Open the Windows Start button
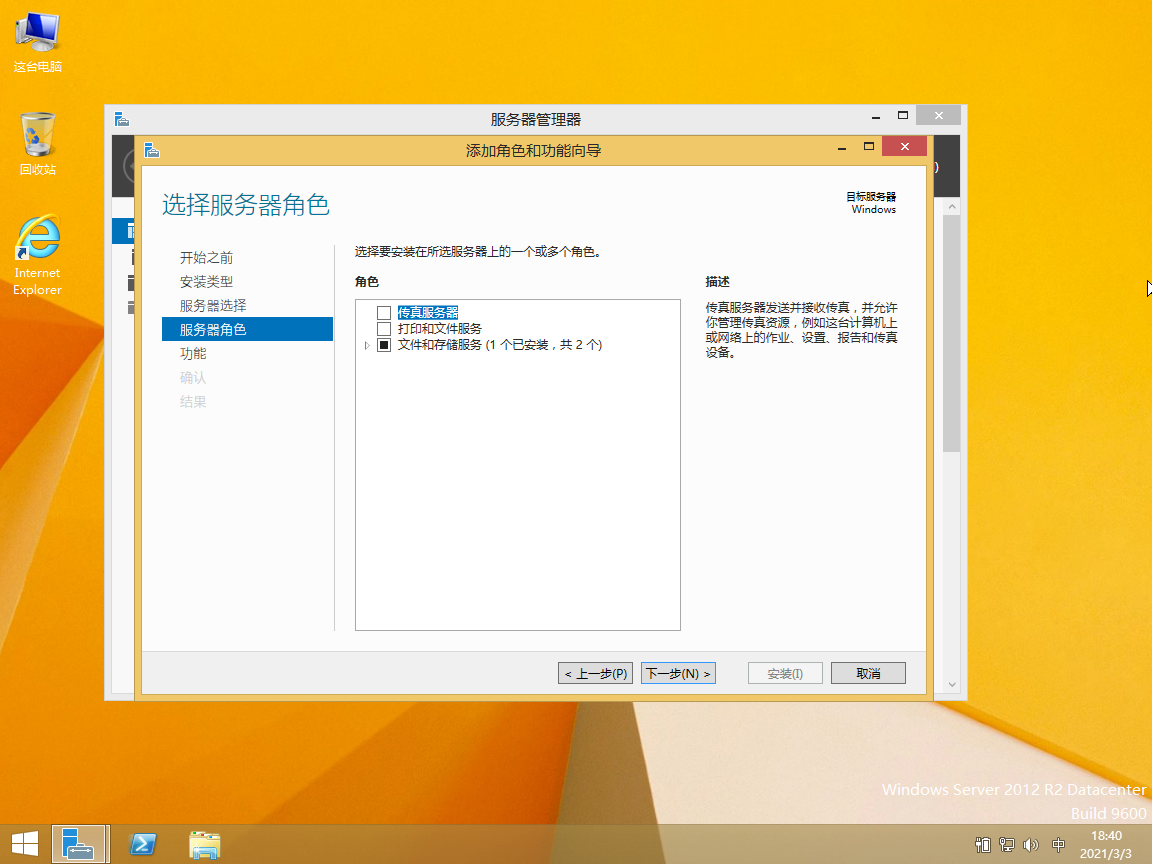The height and width of the screenshot is (864, 1152). click(25, 844)
